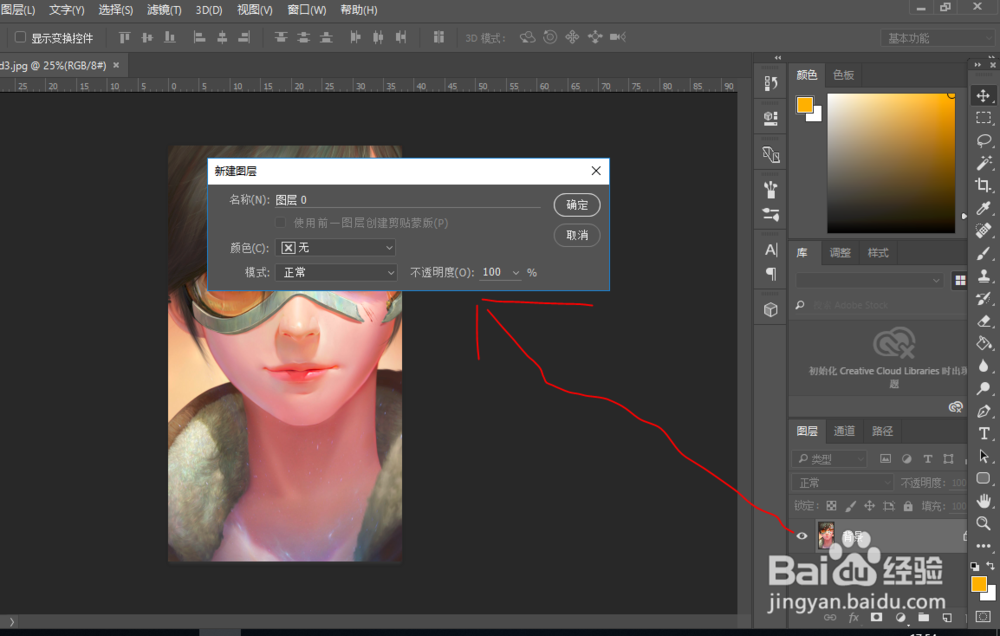
Task: Select the Eyedropper tool
Action: [x=983, y=207]
